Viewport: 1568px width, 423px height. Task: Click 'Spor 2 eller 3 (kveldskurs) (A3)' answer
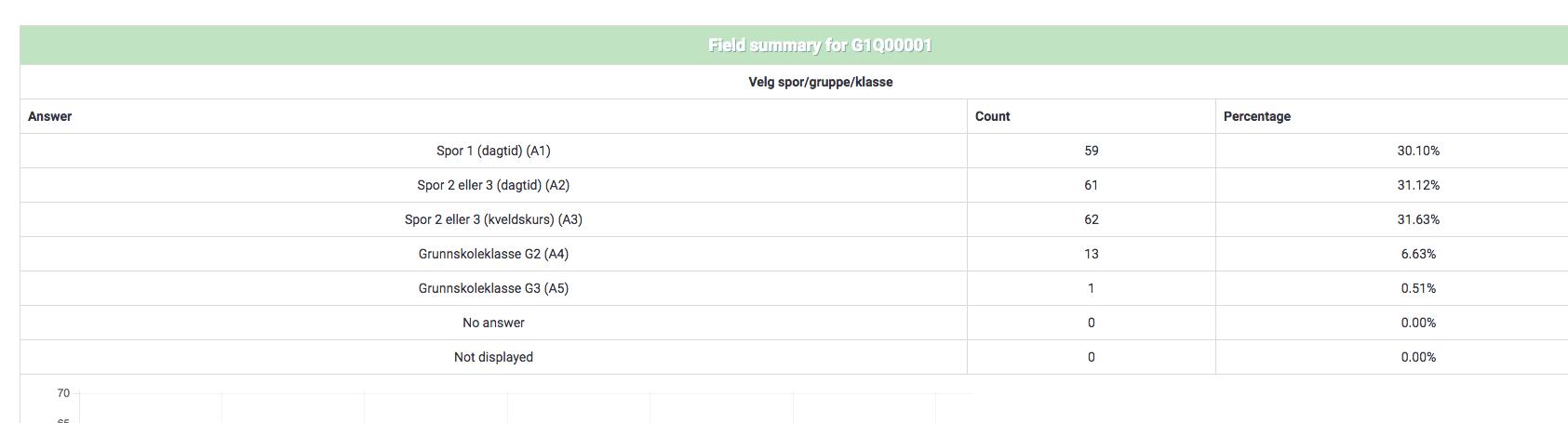(493, 219)
